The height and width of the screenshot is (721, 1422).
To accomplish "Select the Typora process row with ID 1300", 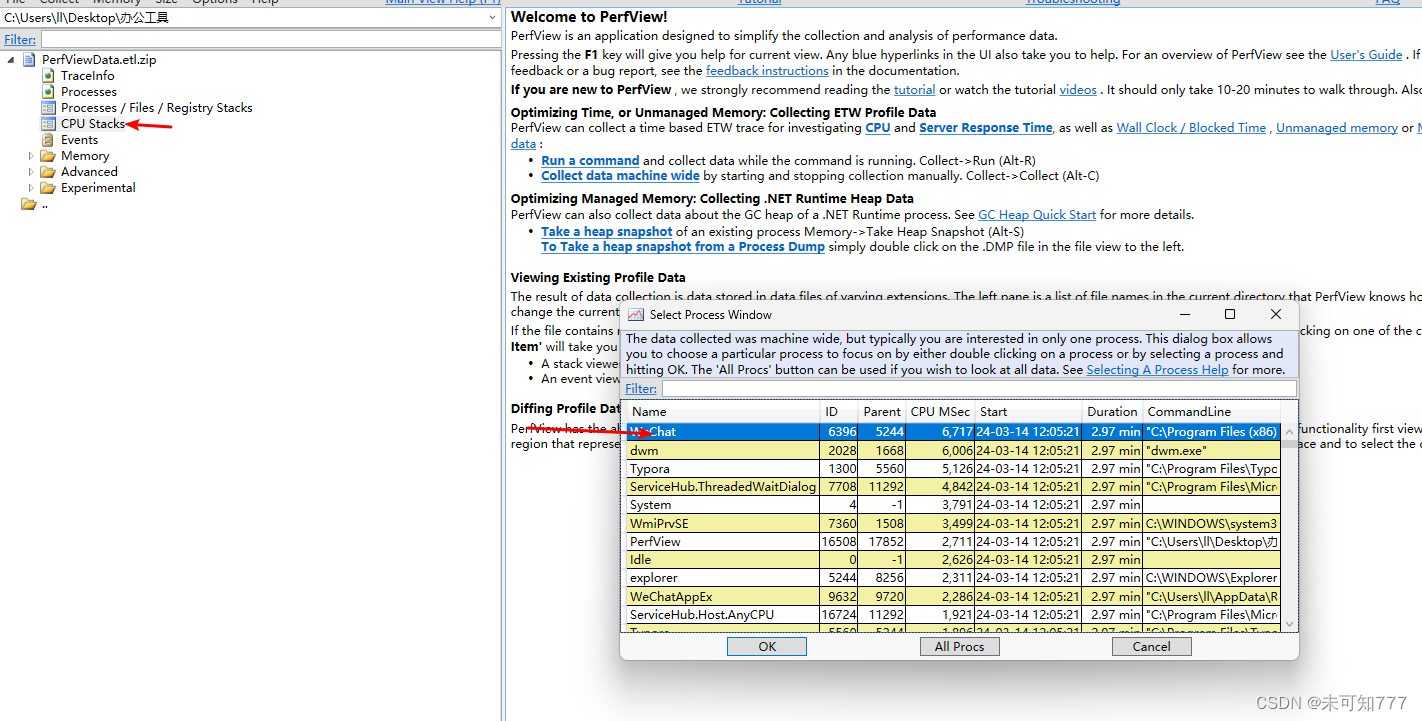I will click(954, 469).
